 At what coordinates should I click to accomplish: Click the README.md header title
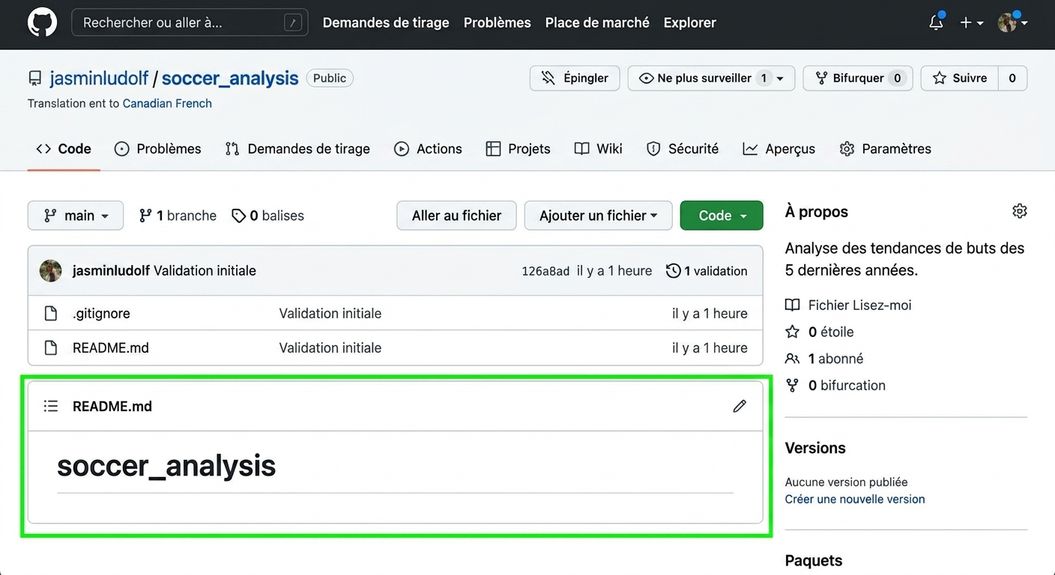pyautogui.click(x=112, y=406)
